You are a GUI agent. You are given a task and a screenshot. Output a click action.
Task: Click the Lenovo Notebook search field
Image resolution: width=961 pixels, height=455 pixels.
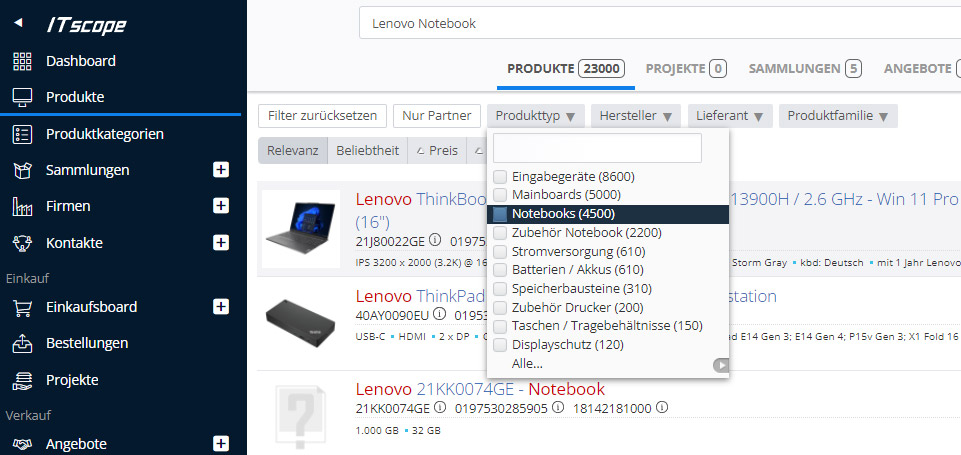point(659,24)
